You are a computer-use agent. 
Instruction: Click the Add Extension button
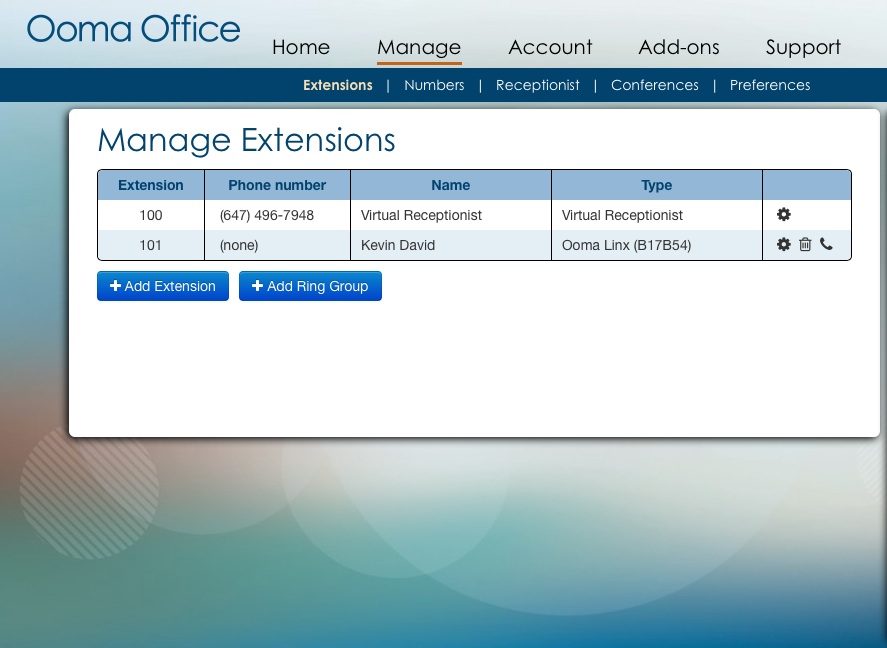(163, 286)
